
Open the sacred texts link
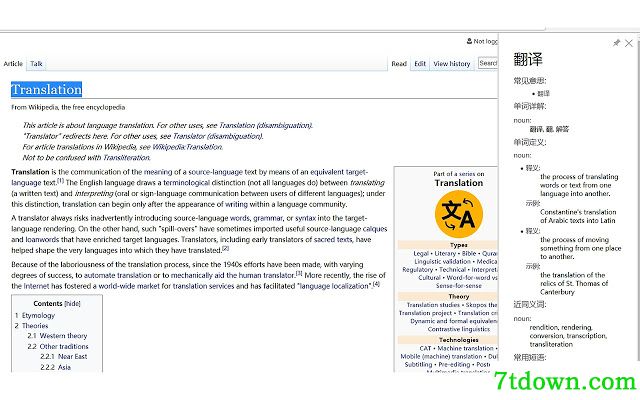(333, 240)
